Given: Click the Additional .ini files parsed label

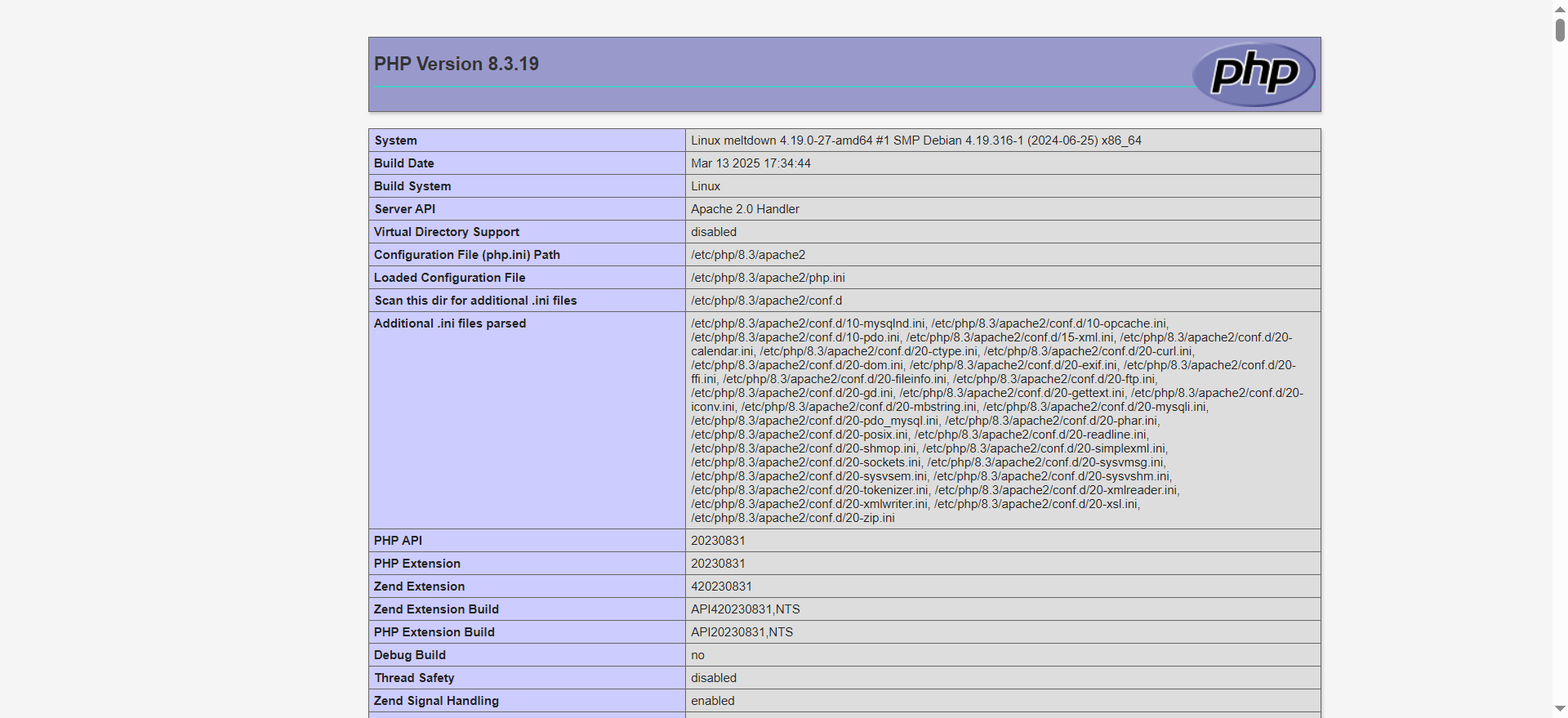Looking at the screenshot, I should pyautogui.click(x=450, y=323).
